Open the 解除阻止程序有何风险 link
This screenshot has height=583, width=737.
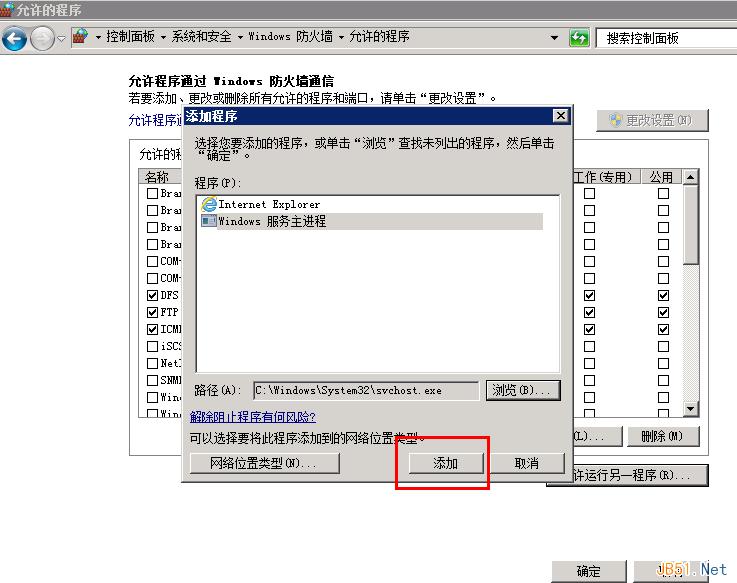(x=253, y=416)
